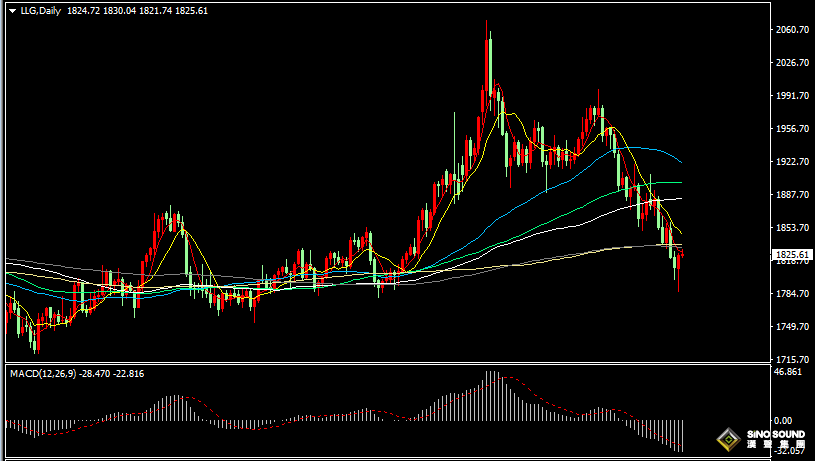Click the 1824.72 open price in the header
Image resolution: width=815 pixels, height=461 pixels.
pyautogui.click(x=83, y=10)
